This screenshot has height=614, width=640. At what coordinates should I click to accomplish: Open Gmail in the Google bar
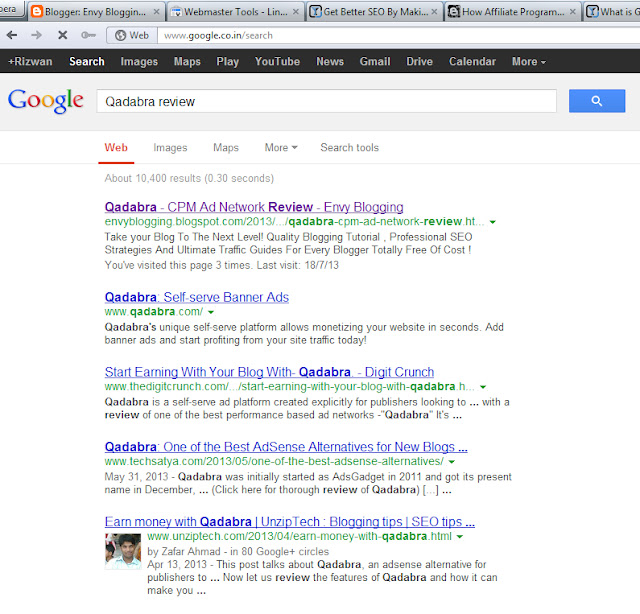(x=375, y=62)
